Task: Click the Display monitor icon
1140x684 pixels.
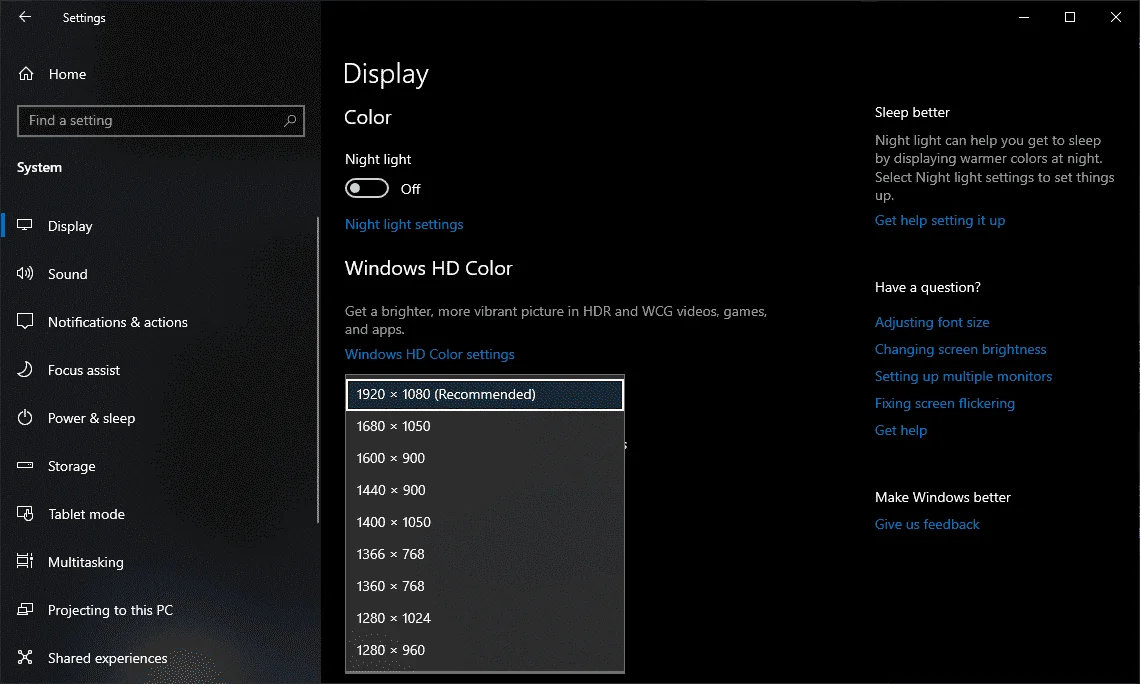Action: point(25,225)
